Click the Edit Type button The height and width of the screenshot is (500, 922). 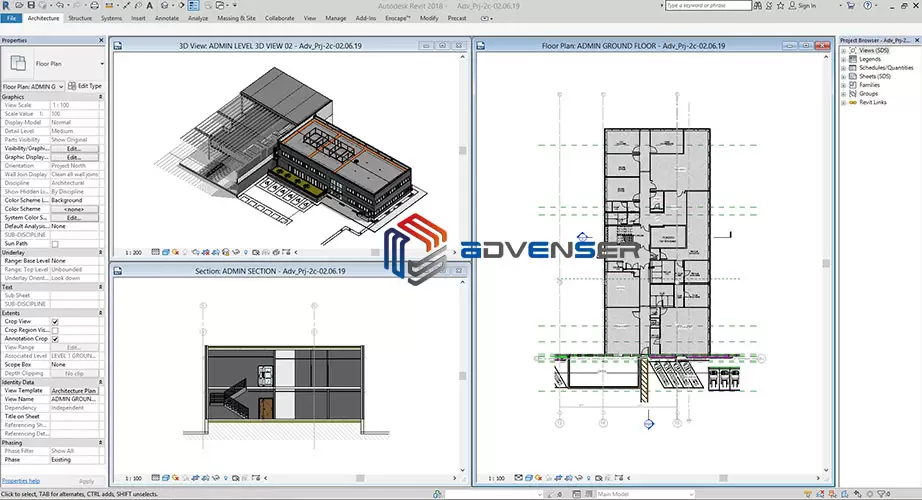[x=85, y=86]
